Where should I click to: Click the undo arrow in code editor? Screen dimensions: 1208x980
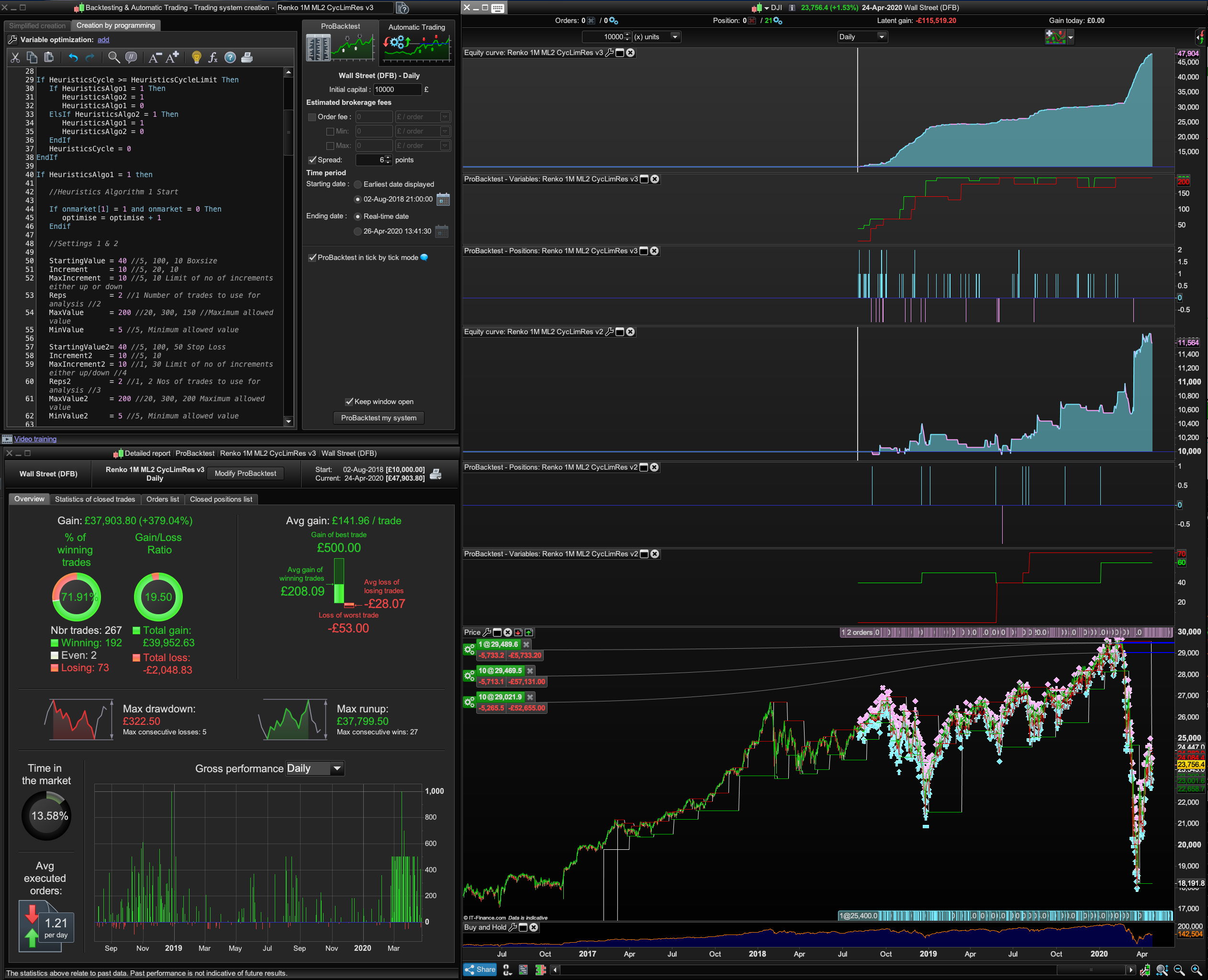pos(73,57)
